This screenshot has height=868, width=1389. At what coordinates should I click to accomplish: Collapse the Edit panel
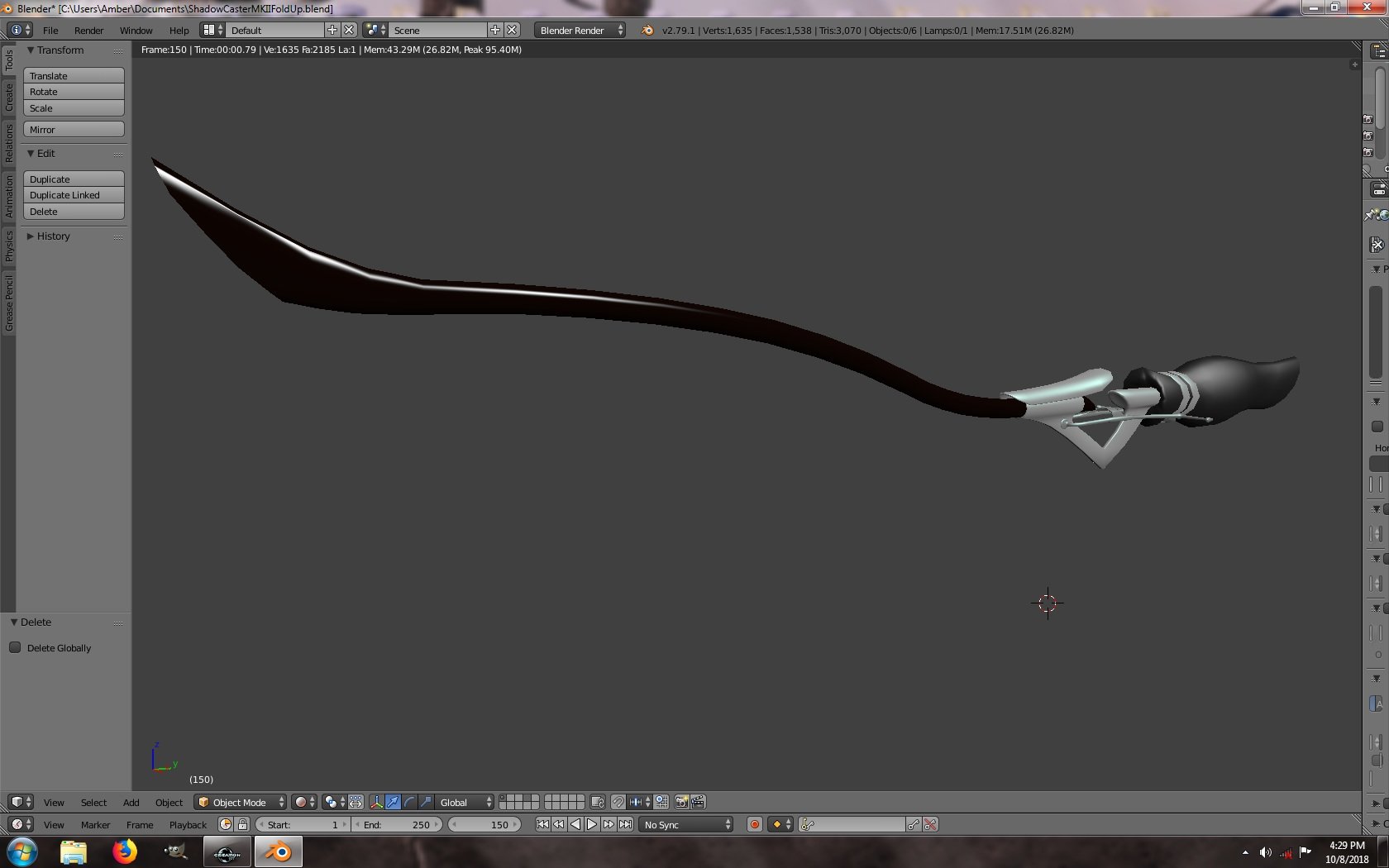coord(31,154)
